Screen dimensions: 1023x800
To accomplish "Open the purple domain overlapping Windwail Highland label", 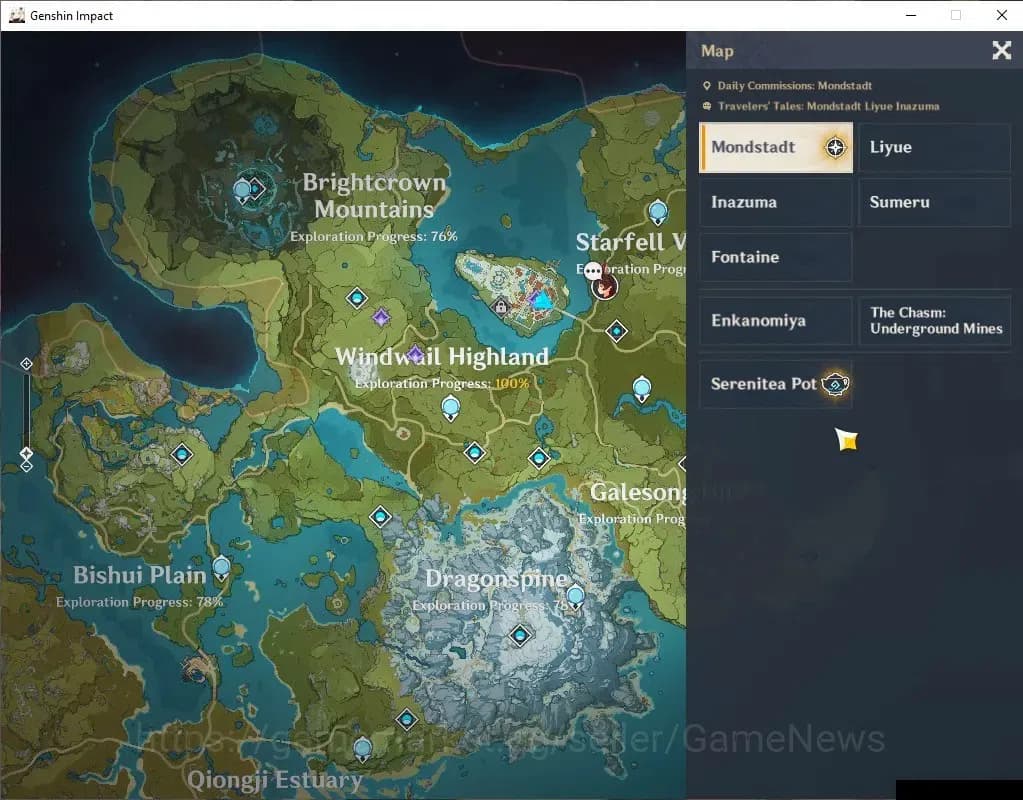I will [x=416, y=355].
